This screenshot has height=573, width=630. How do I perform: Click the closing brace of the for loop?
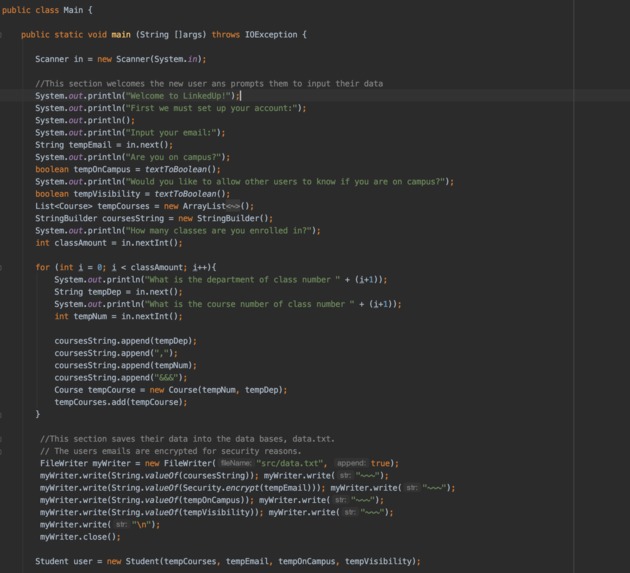37,414
